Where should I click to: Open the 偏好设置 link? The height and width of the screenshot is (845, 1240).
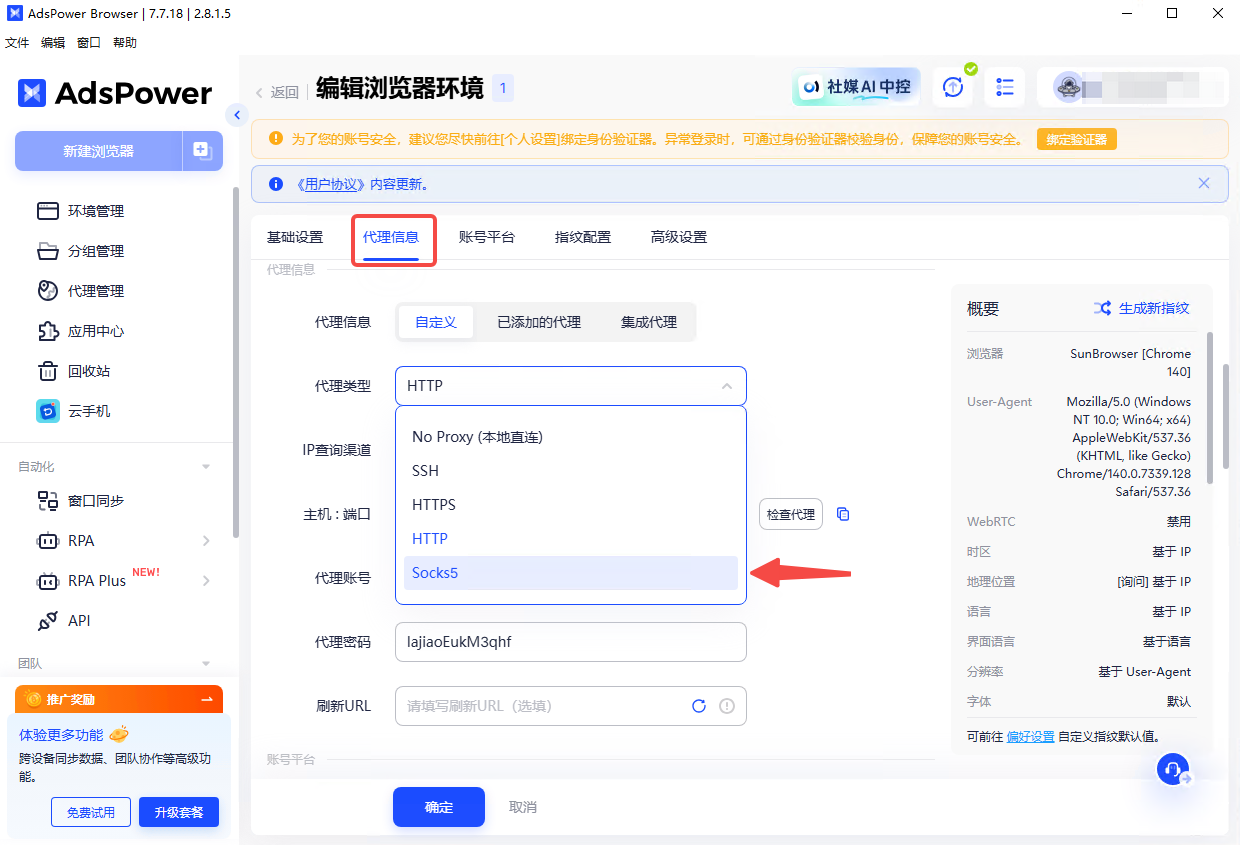tap(1030, 736)
